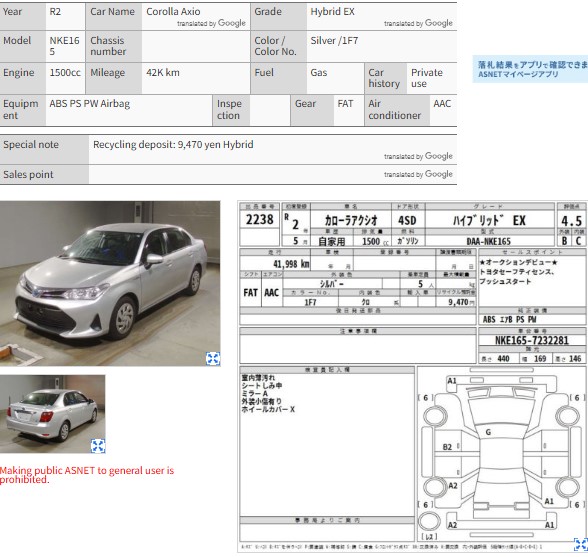Expand the rear car photo fullscreen icon

click(x=98, y=446)
